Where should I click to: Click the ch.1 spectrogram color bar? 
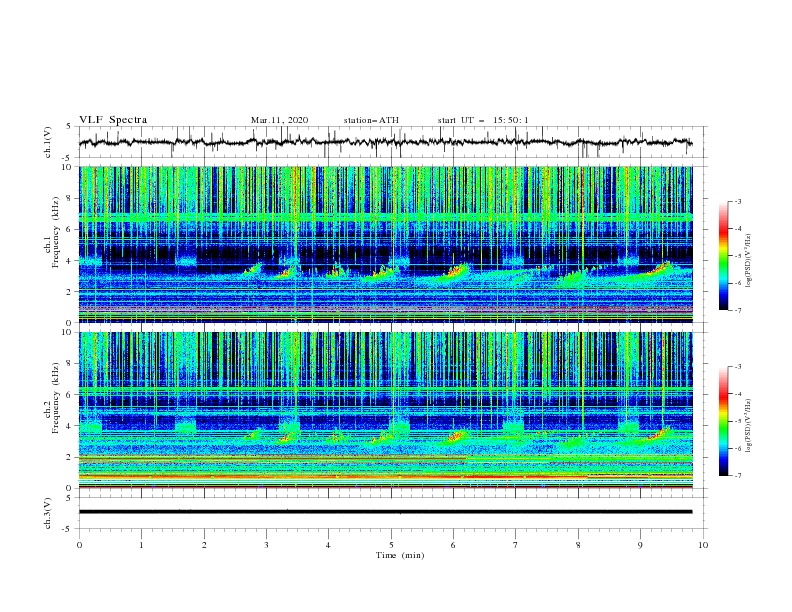point(723,256)
